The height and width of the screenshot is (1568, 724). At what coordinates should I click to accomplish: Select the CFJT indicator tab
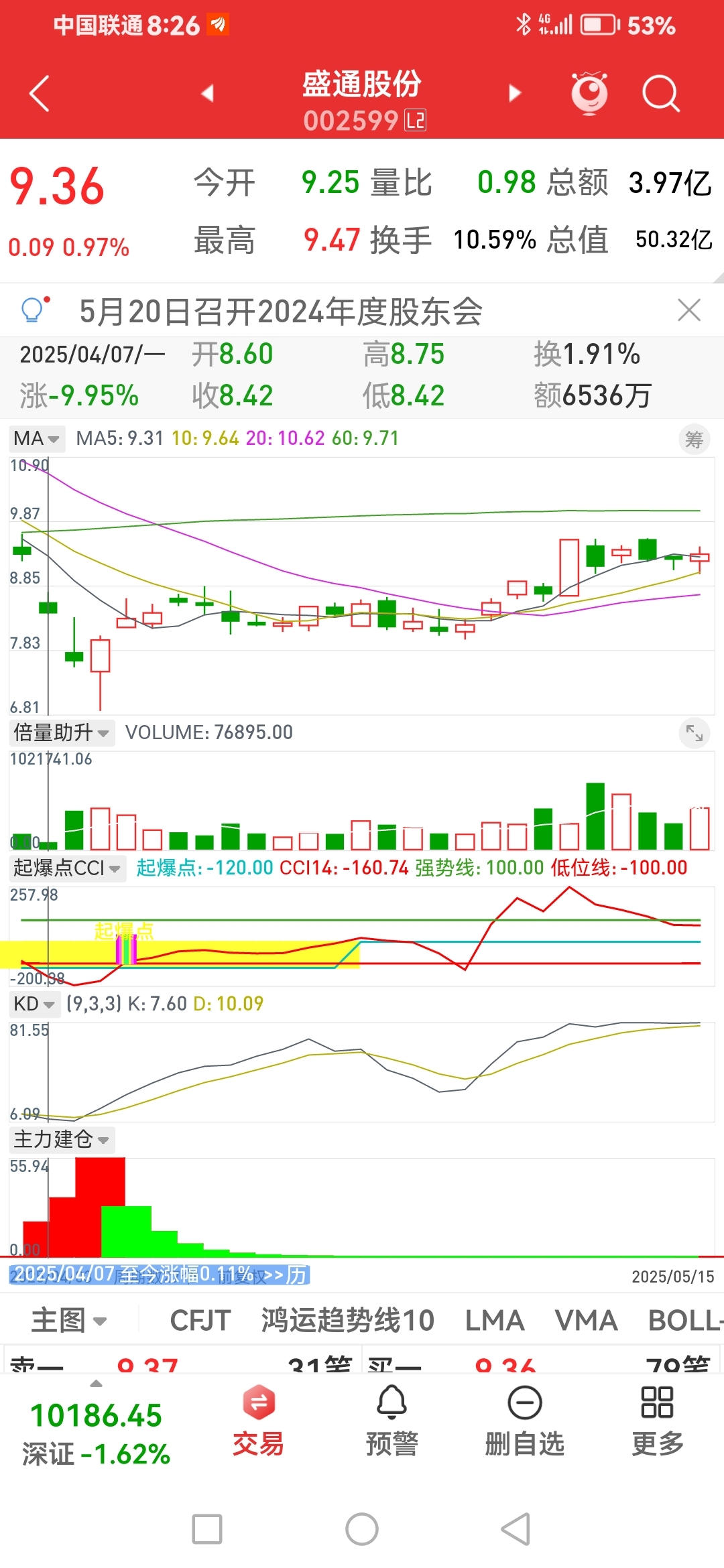pos(200,1321)
